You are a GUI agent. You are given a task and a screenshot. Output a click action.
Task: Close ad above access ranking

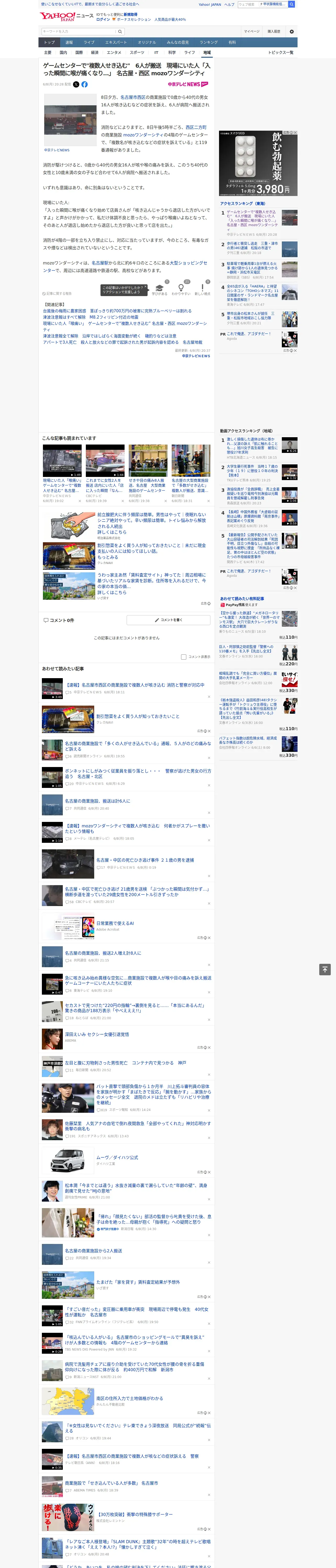point(295,133)
